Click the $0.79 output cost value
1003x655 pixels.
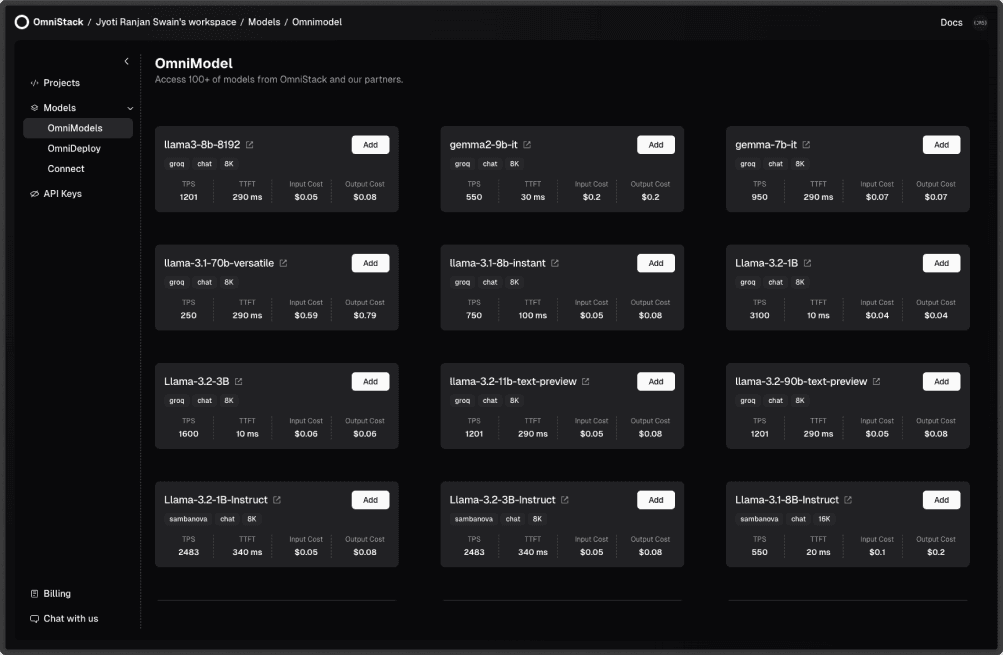(x=365, y=315)
